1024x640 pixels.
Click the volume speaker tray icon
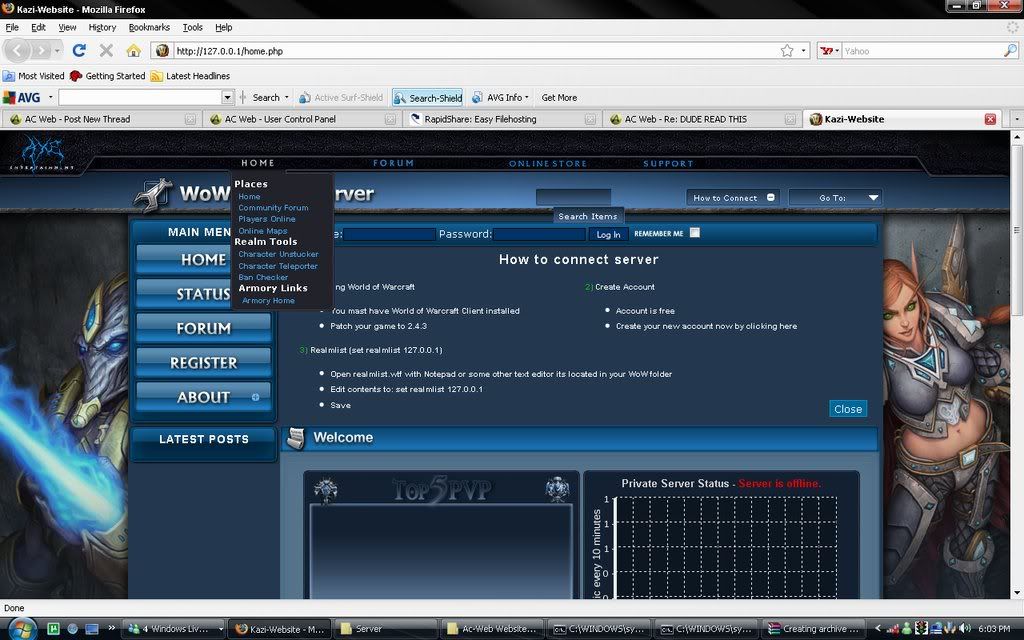tap(965, 629)
